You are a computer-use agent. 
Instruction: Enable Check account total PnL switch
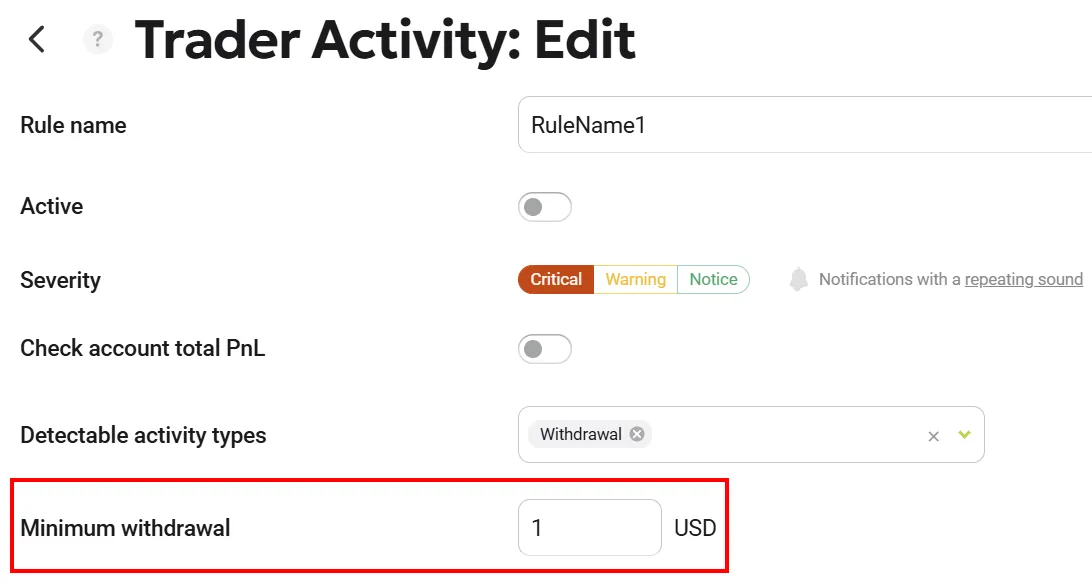544,349
